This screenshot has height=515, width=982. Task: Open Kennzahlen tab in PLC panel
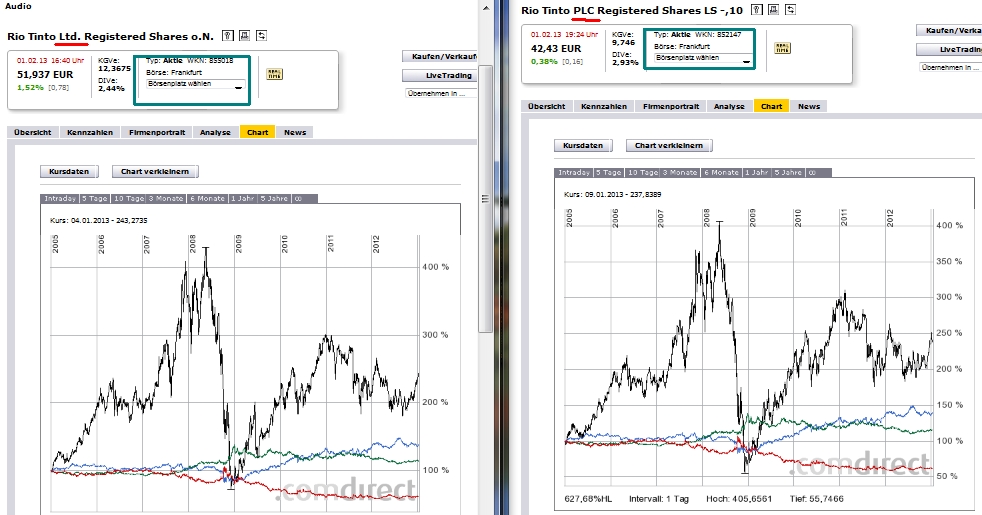pyautogui.click(x=604, y=106)
